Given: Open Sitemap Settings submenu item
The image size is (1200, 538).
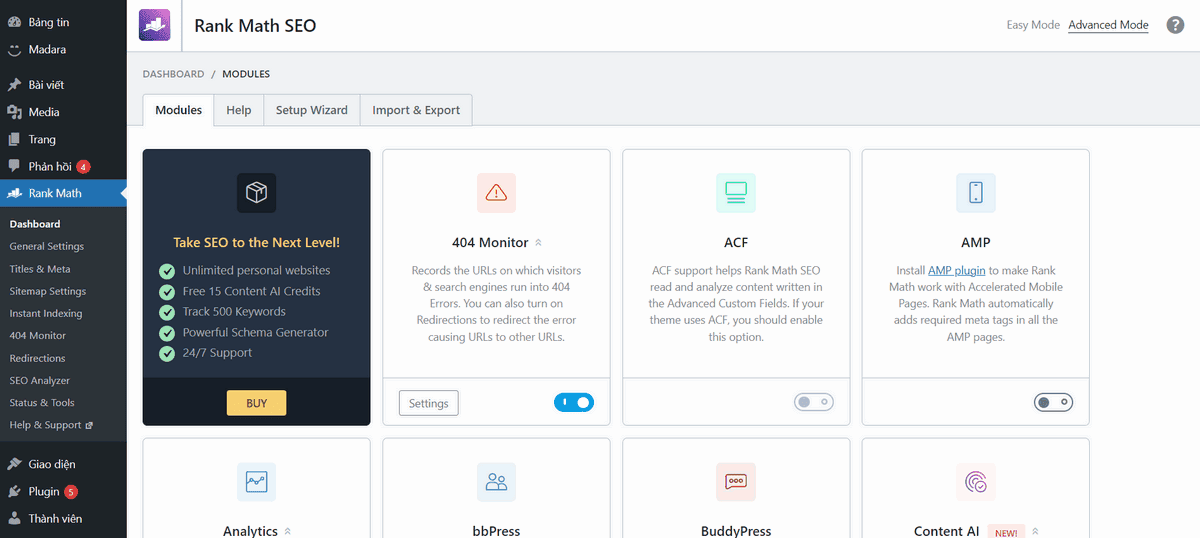Looking at the screenshot, I should point(48,291).
